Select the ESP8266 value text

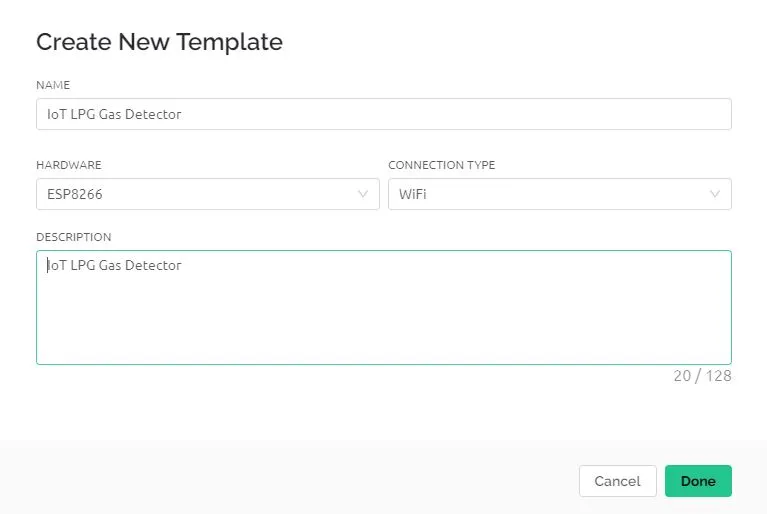click(x=75, y=194)
